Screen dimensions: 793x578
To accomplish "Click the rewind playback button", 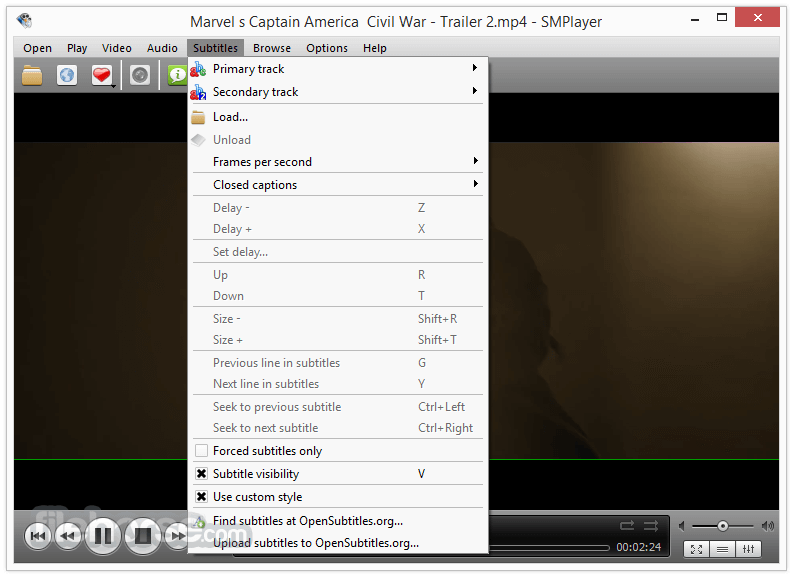I will [68, 536].
